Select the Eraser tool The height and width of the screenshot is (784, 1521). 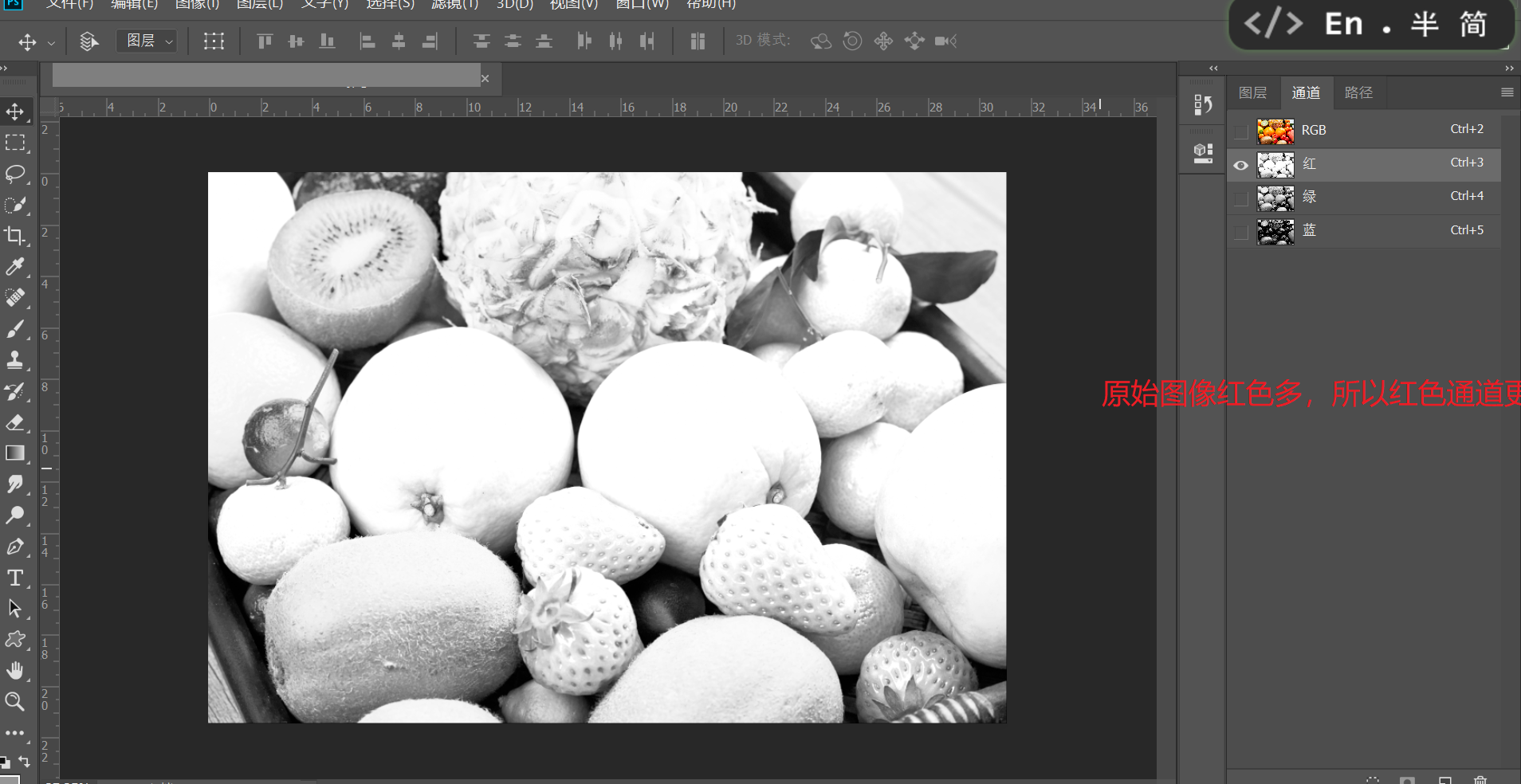click(15, 421)
